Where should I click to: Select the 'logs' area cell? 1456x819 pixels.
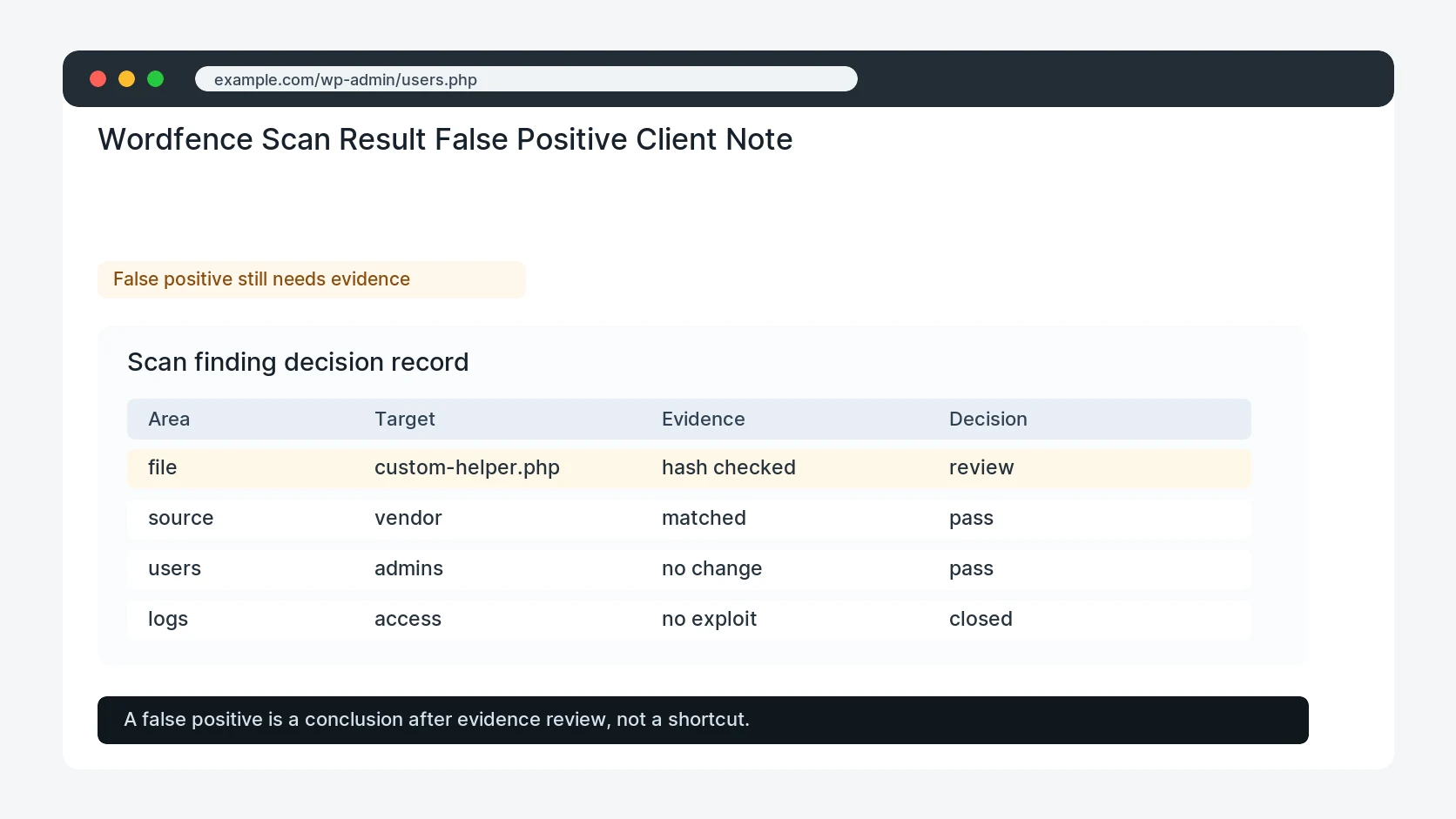[x=168, y=619]
